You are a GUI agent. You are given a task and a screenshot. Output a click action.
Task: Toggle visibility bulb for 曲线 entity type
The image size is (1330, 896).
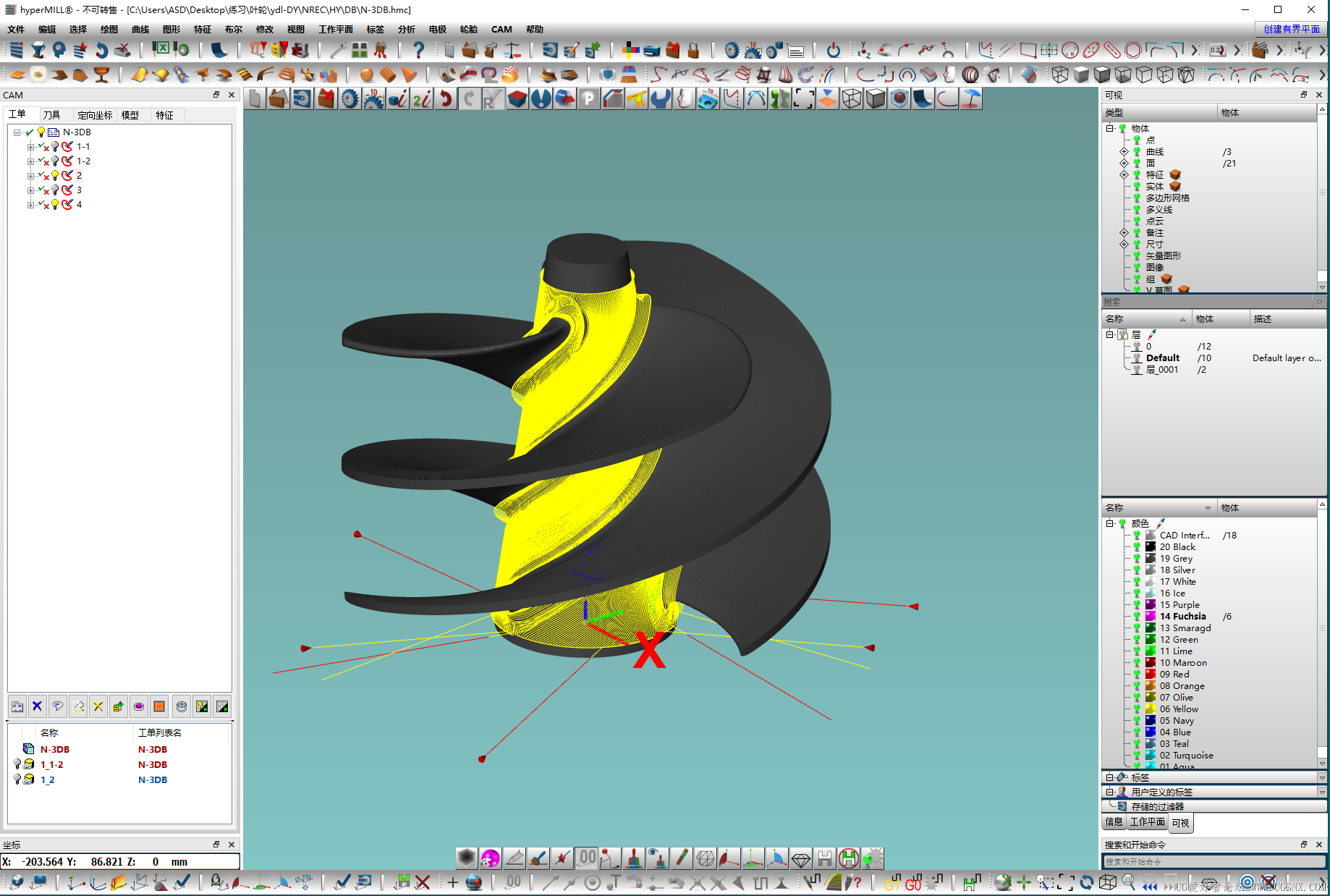click(x=1137, y=152)
